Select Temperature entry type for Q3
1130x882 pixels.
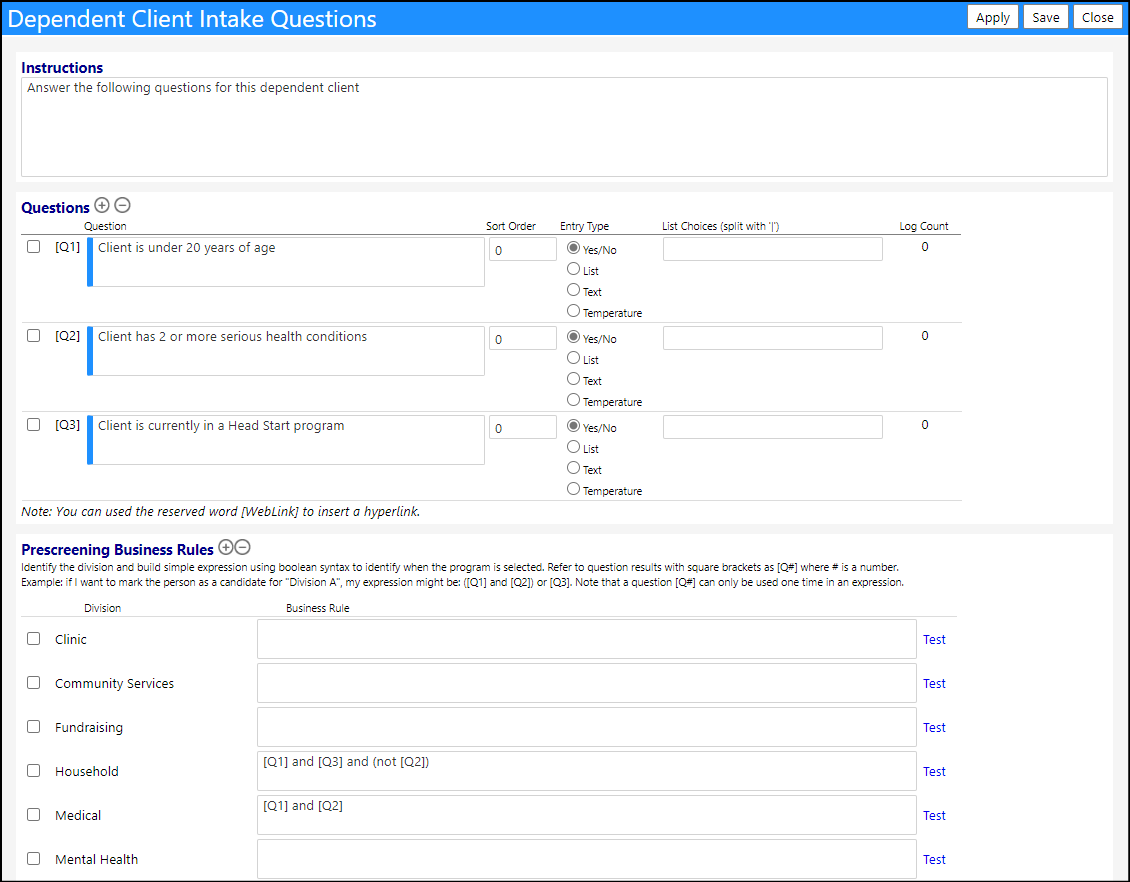574,489
